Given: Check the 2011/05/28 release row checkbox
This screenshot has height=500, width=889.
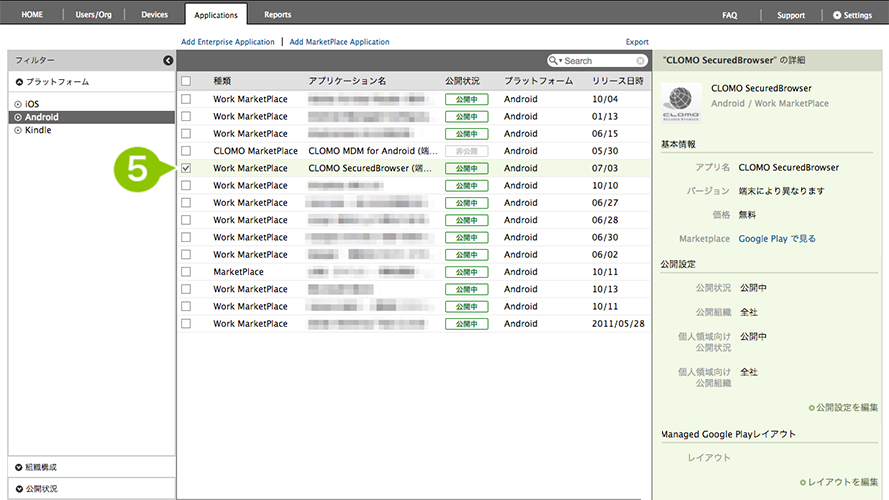Looking at the screenshot, I should pyautogui.click(x=186, y=324).
